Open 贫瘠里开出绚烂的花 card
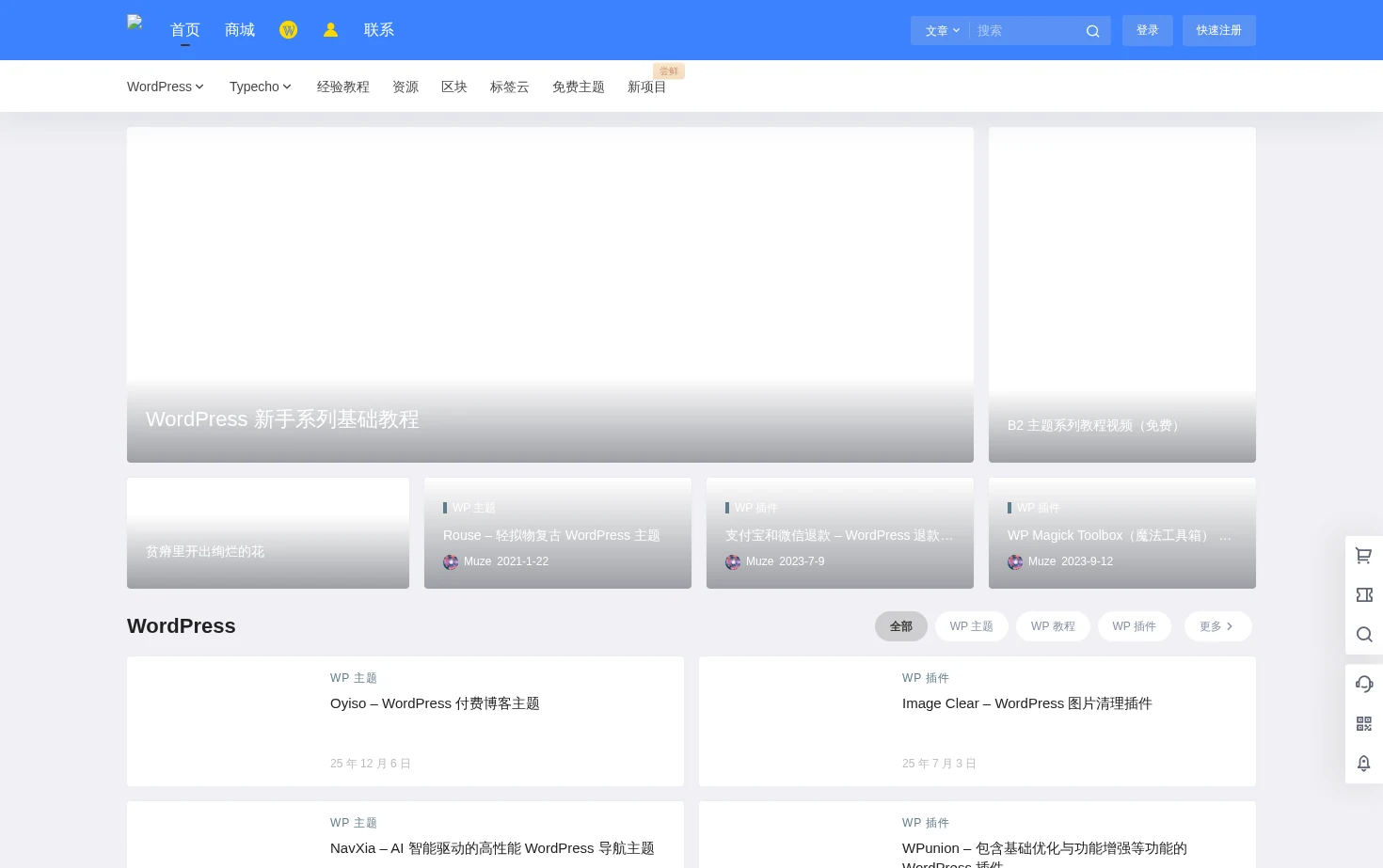This screenshot has width=1383, height=868. (x=268, y=533)
